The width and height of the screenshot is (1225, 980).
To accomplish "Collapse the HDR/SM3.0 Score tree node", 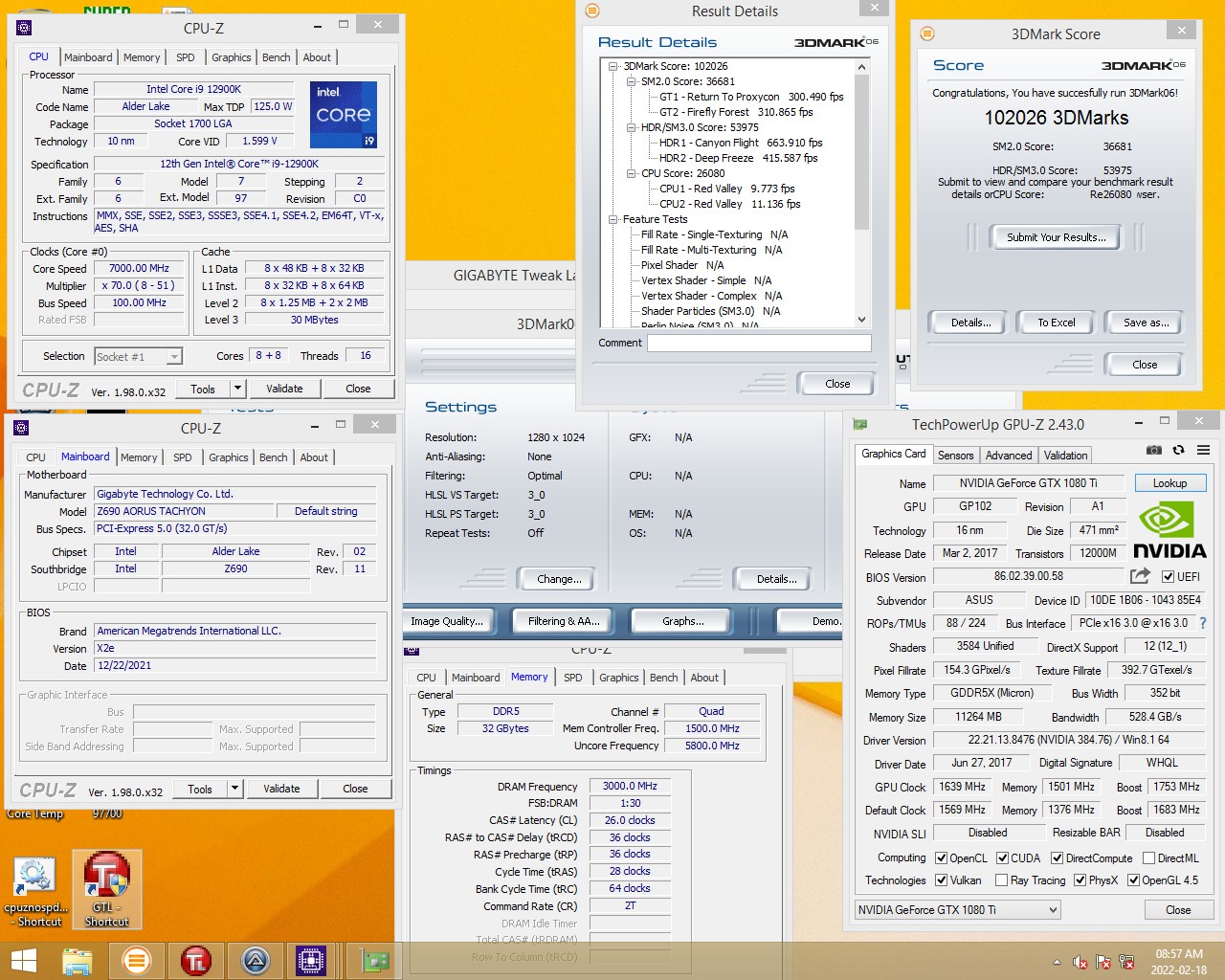I will 631,127.
